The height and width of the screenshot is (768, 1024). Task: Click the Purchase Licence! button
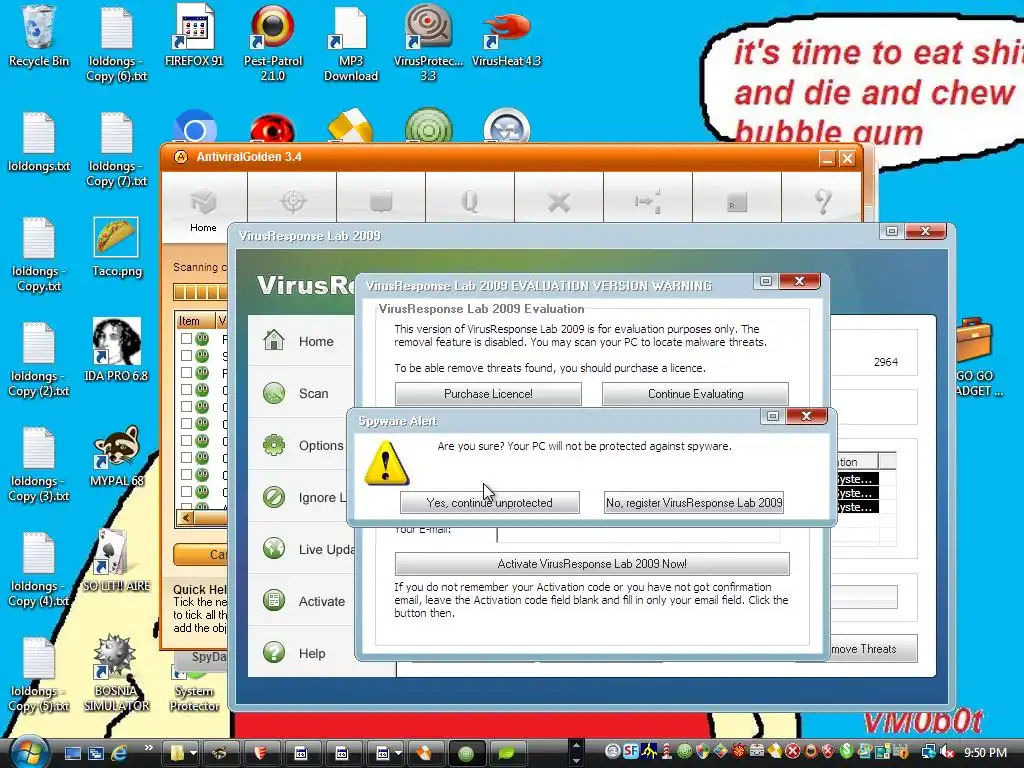tap(488, 394)
